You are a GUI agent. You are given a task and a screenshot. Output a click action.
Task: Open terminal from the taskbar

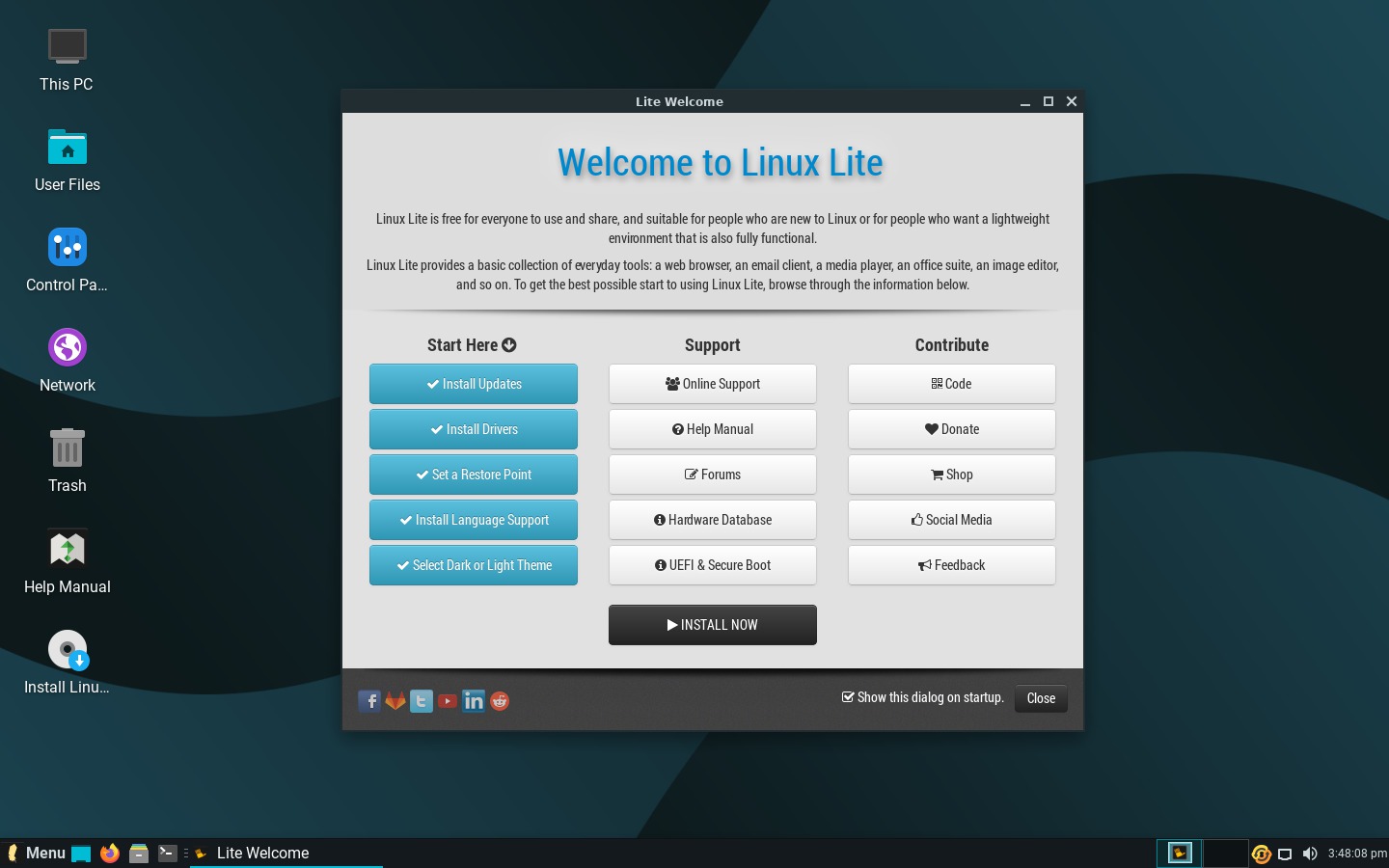point(167,854)
